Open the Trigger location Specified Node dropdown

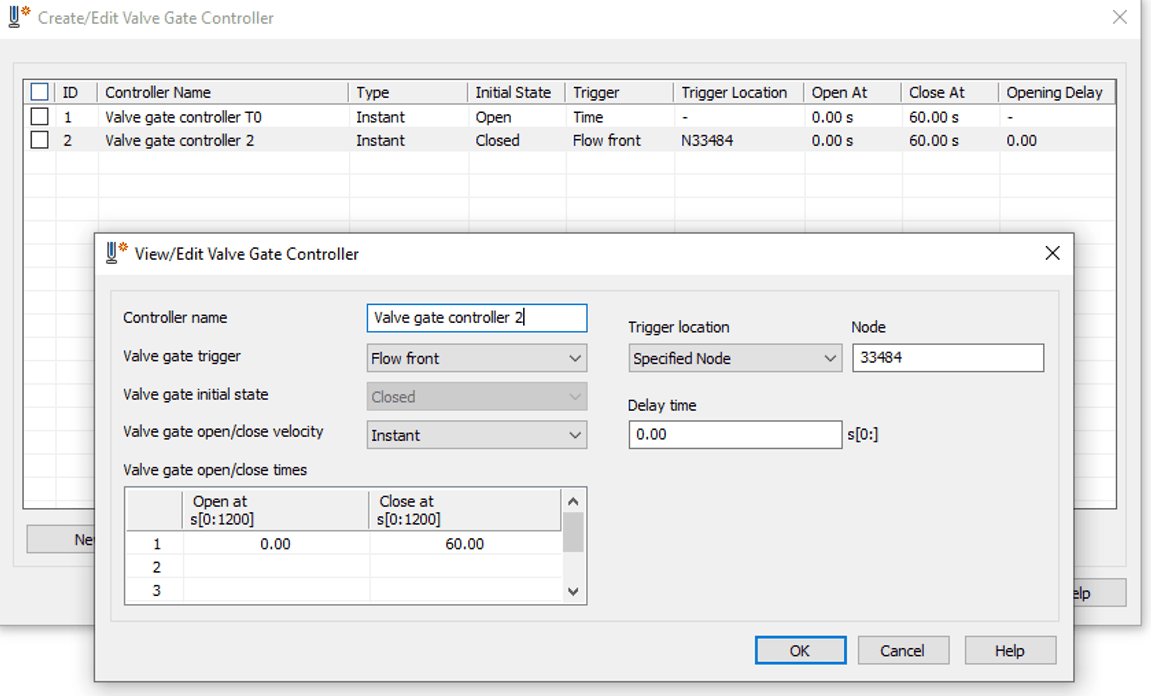735,358
